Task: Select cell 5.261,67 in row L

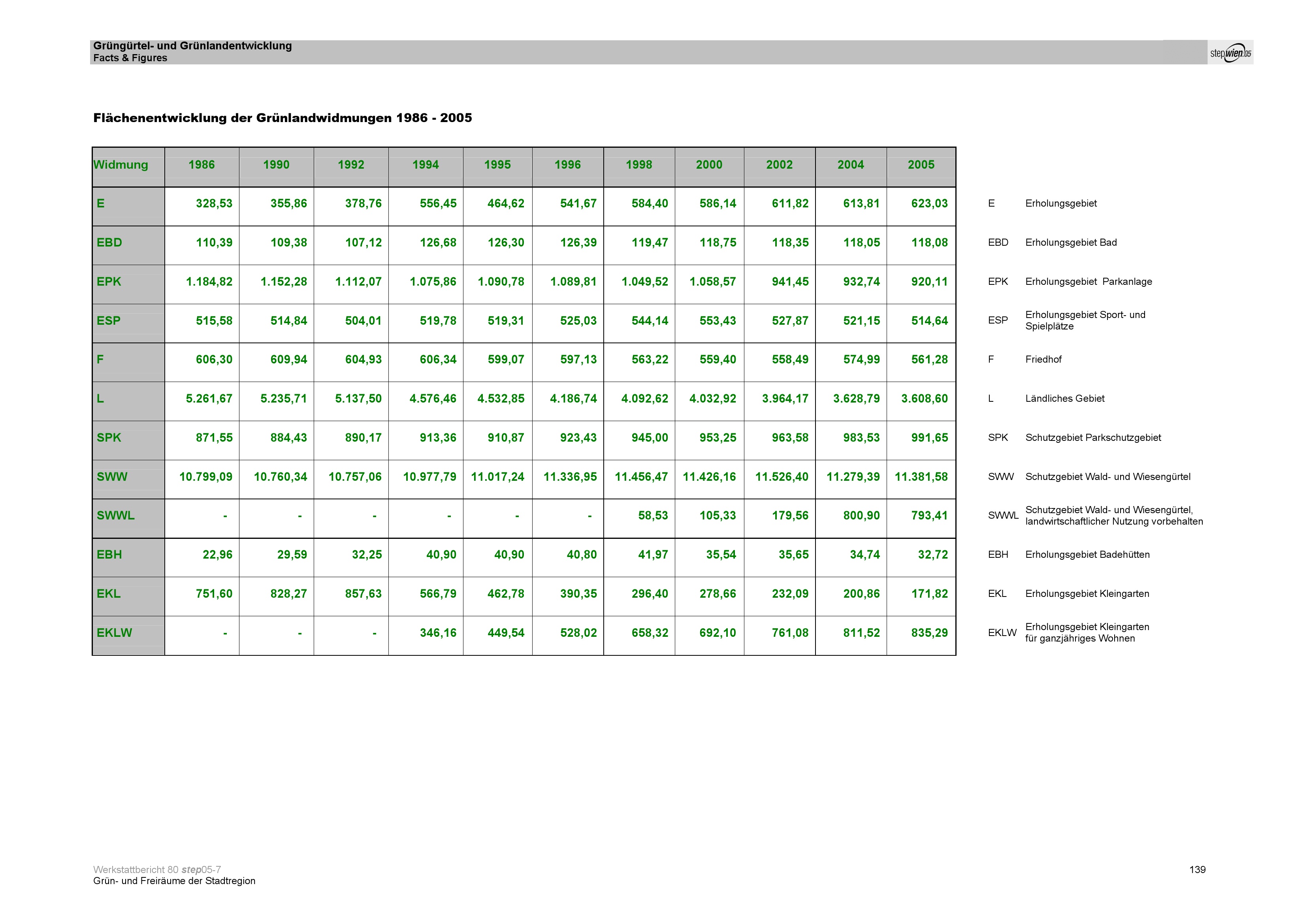Action: pyautogui.click(x=209, y=399)
